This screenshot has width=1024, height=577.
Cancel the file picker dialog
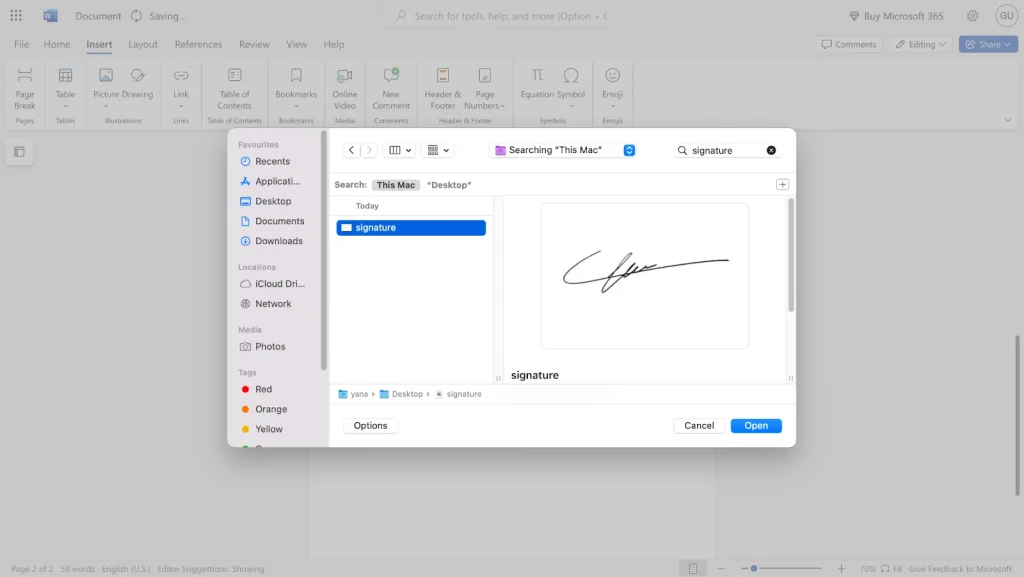(x=699, y=426)
